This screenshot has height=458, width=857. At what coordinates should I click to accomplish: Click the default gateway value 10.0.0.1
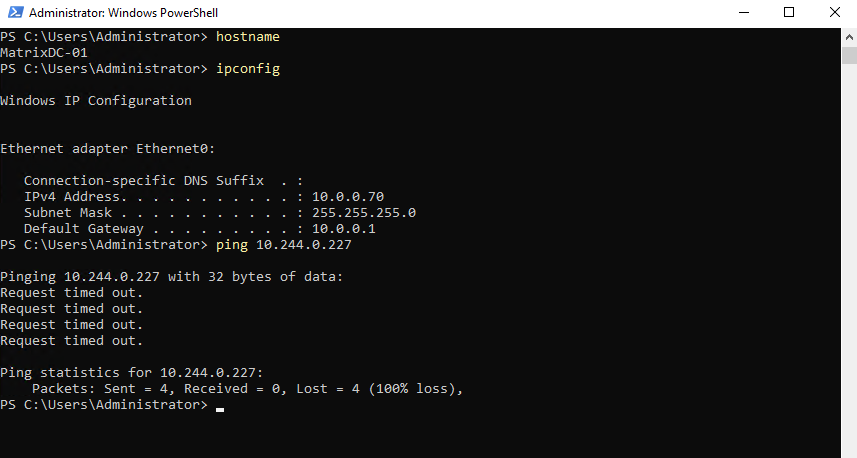(344, 229)
